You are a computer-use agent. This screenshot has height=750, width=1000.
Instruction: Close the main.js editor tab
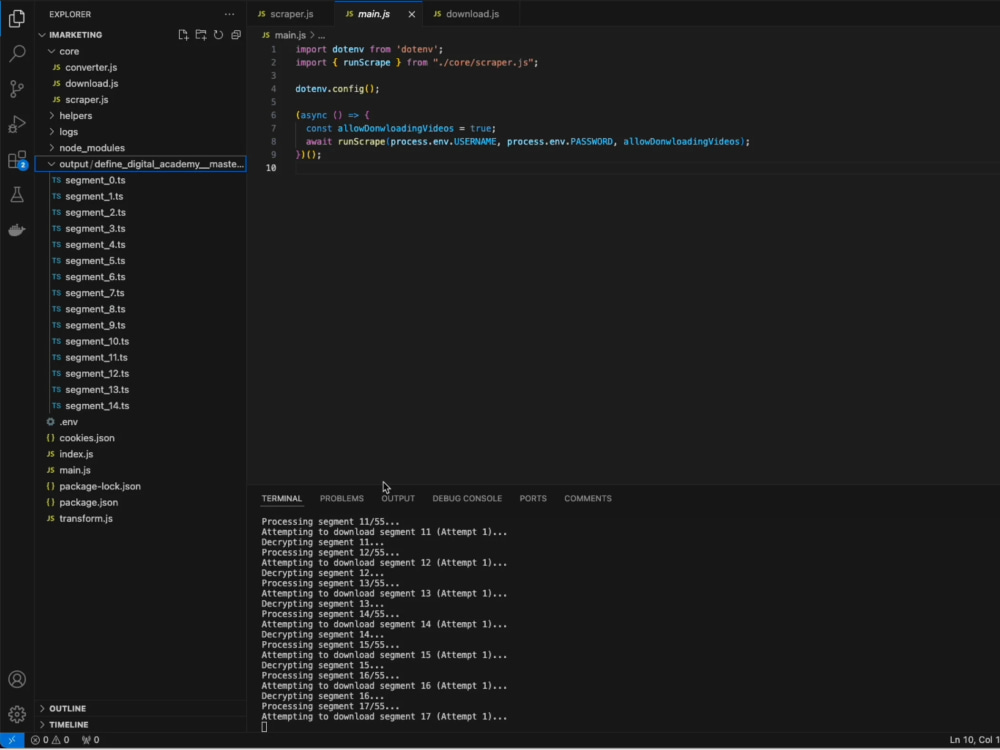coord(411,14)
